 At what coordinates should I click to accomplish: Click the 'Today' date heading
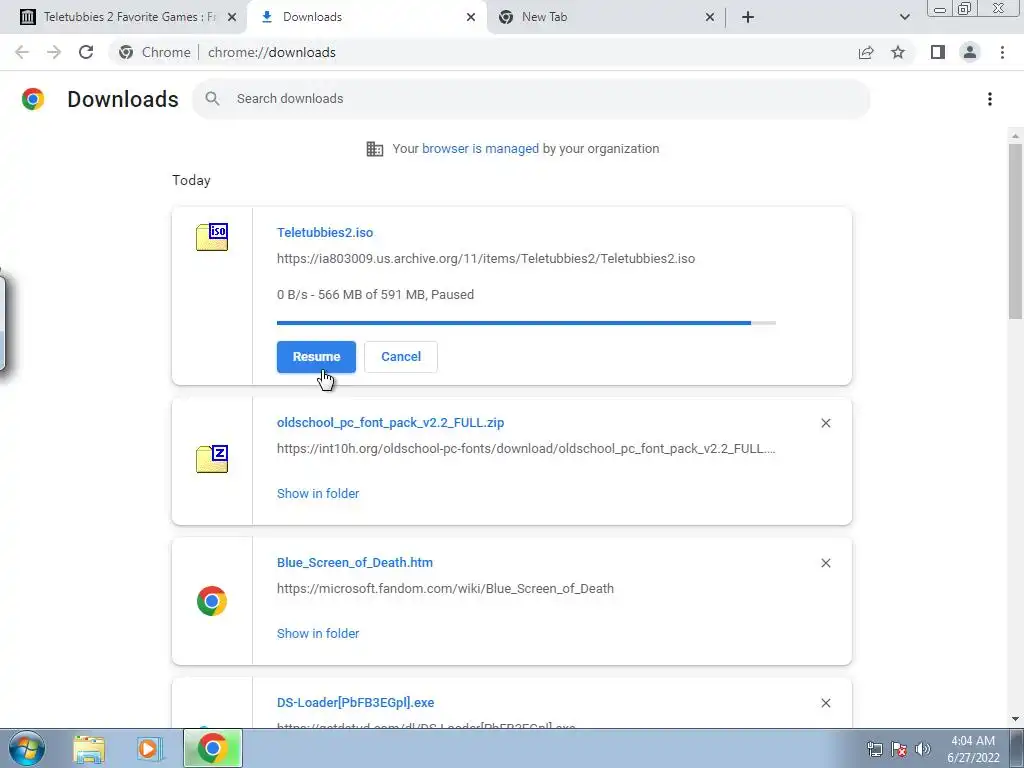point(191,180)
